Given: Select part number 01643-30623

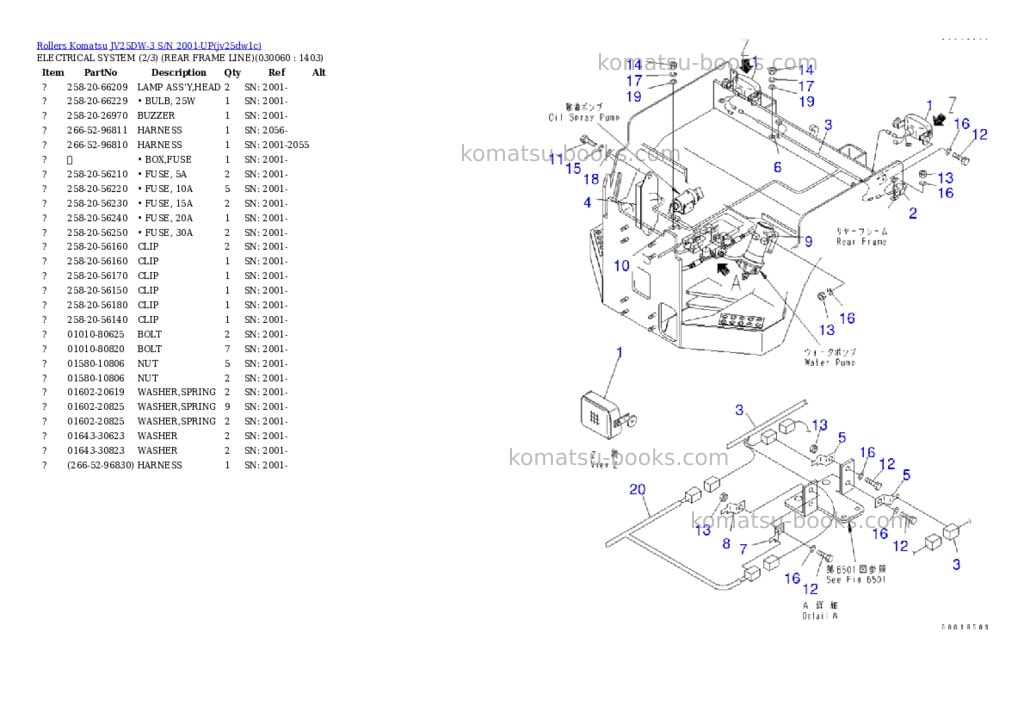Looking at the screenshot, I should [95, 436].
